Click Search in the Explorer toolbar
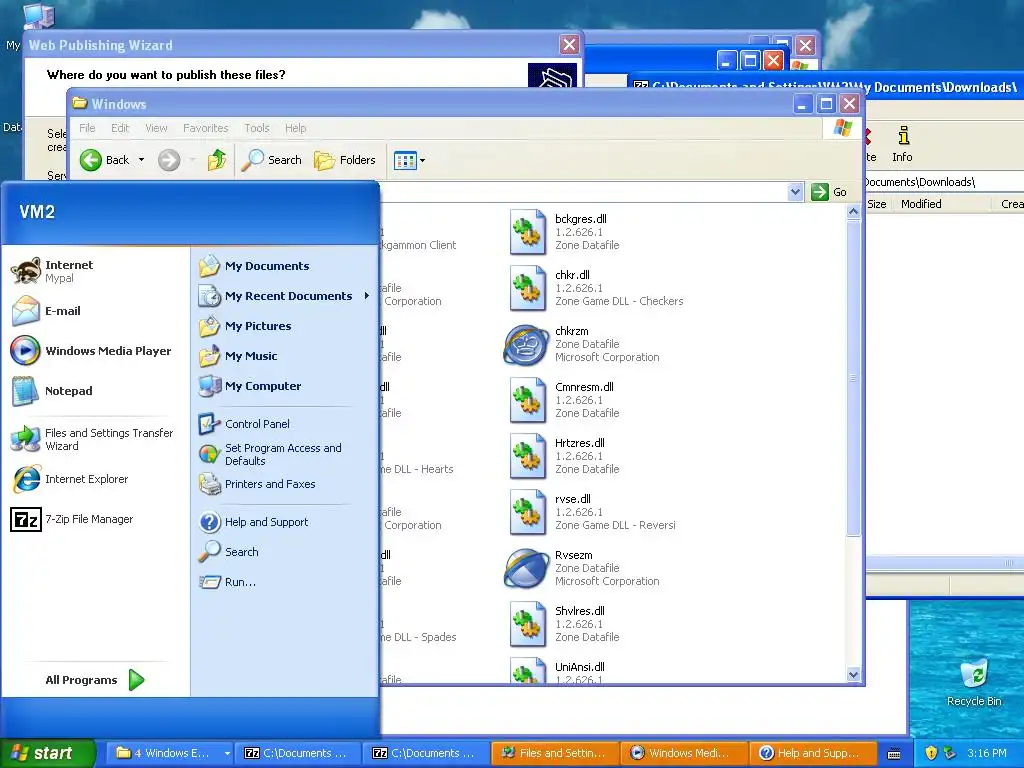Viewport: 1024px width, 768px height. [x=272, y=160]
